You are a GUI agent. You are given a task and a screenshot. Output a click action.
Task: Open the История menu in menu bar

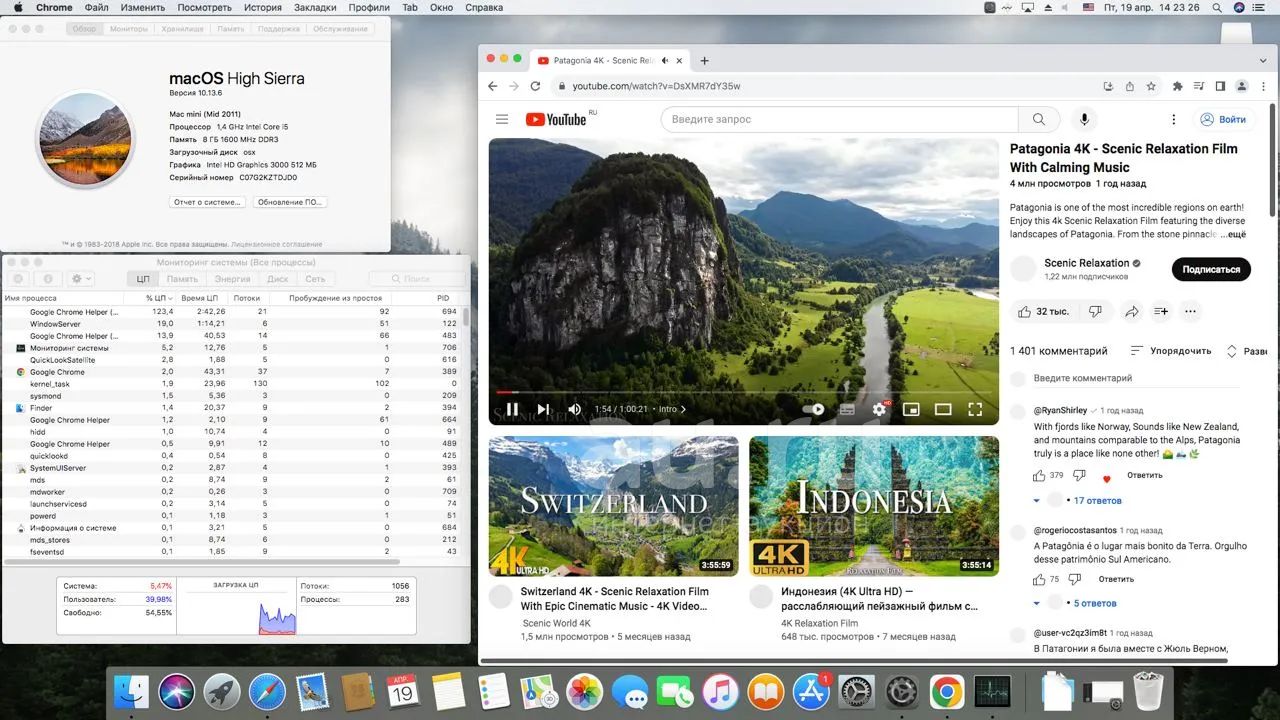(263, 7)
